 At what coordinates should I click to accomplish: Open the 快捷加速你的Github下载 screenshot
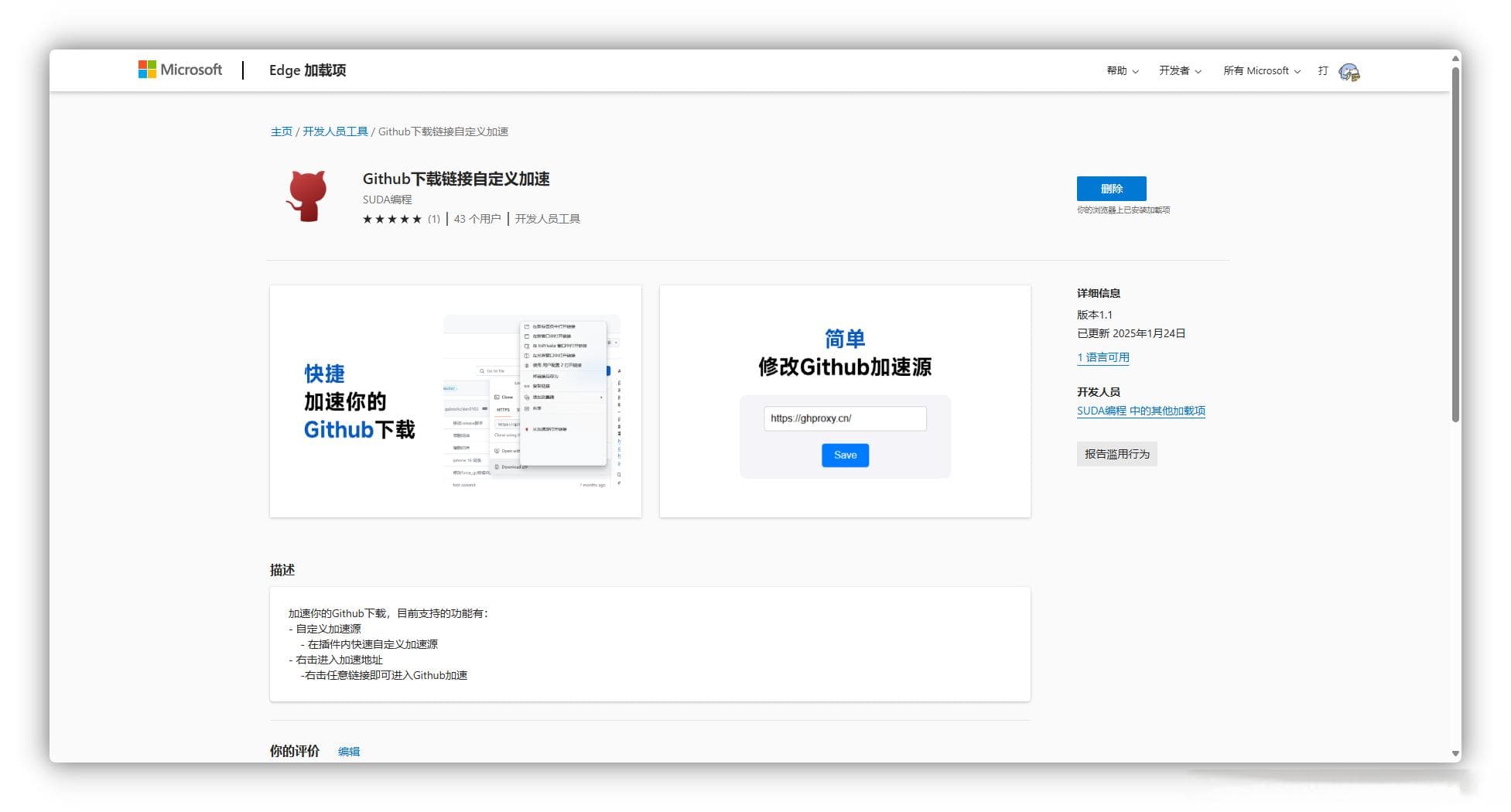pyautogui.click(x=456, y=401)
